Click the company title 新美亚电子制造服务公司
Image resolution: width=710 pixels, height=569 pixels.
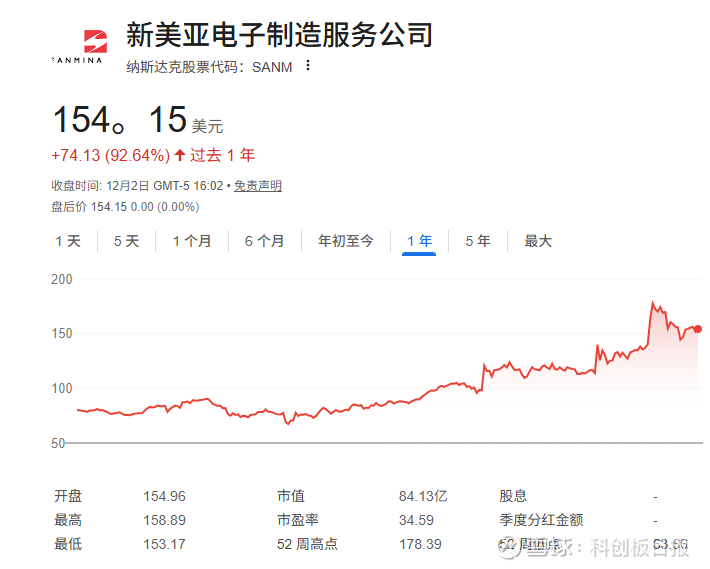pos(279,35)
